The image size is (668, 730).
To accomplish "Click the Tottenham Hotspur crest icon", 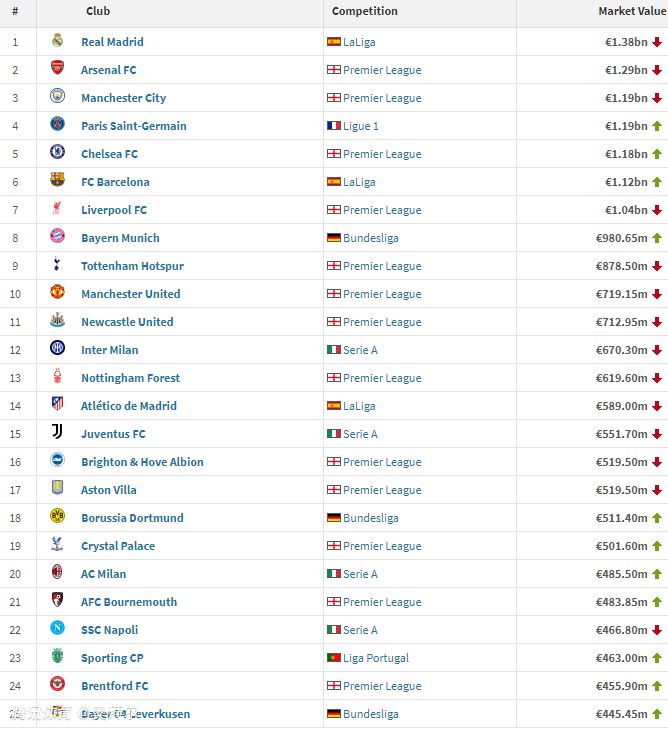I will (57, 265).
